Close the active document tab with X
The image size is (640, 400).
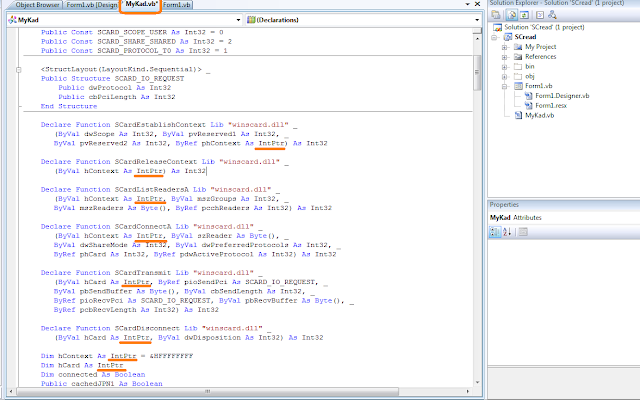477,4
